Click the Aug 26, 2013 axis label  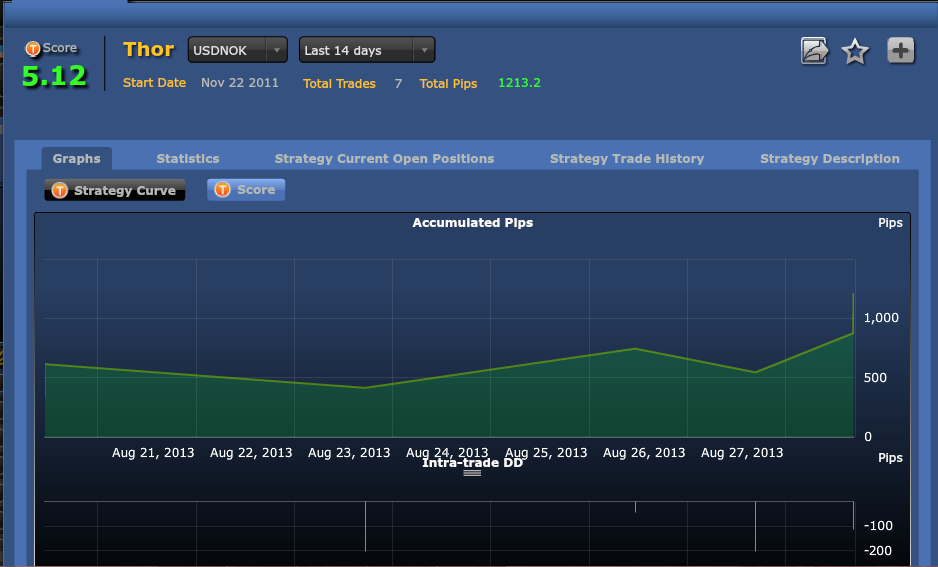click(644, 453)
